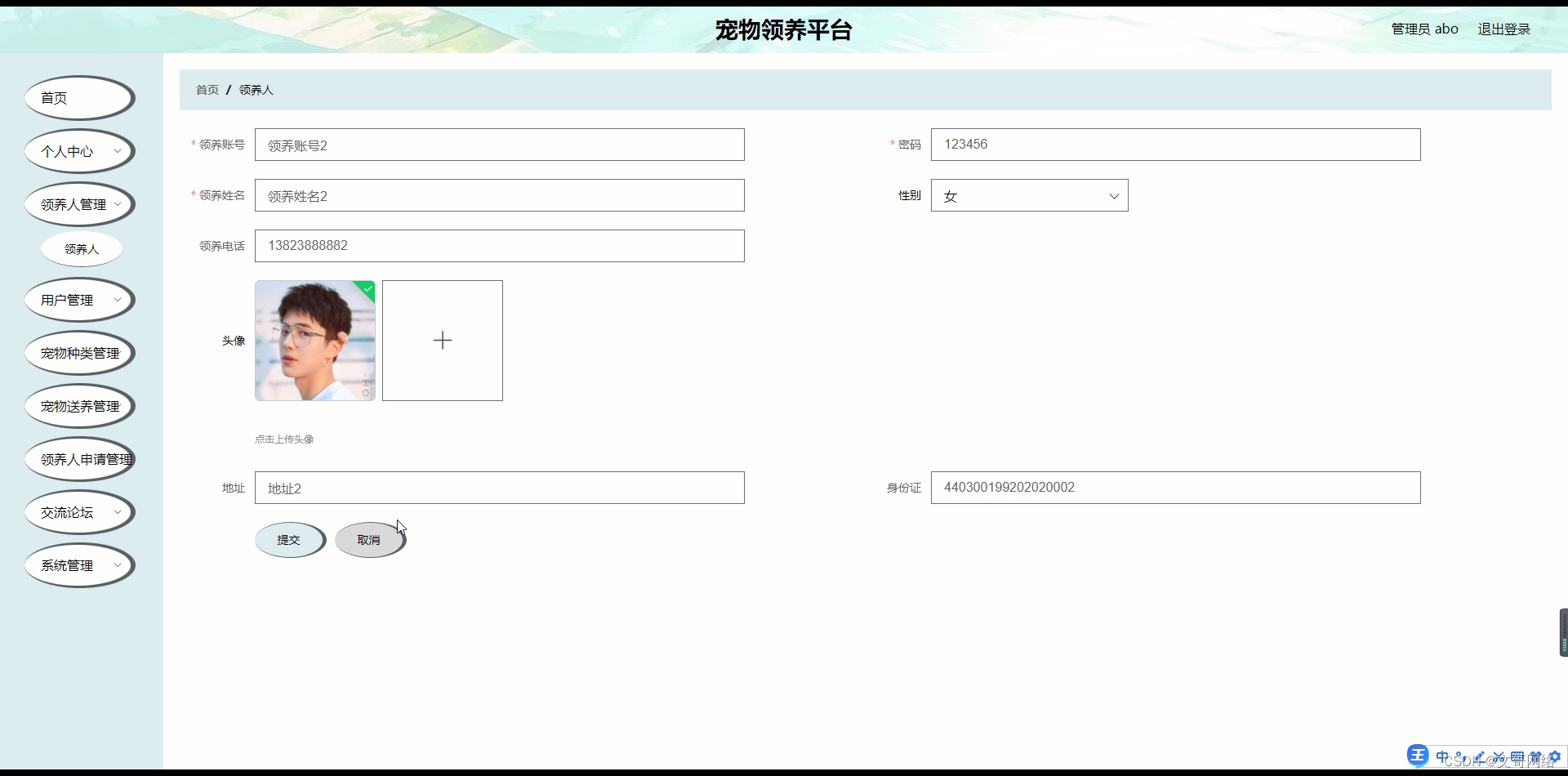Open the input method settings gear icon
The width and height of the screenshot is (1568, 776).
coord(1557,756)
